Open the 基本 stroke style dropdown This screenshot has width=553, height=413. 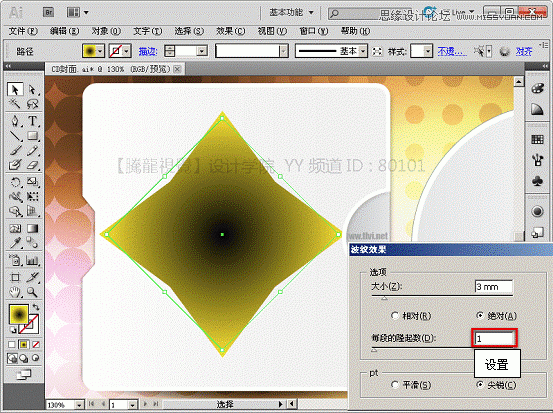click(363, 51)
